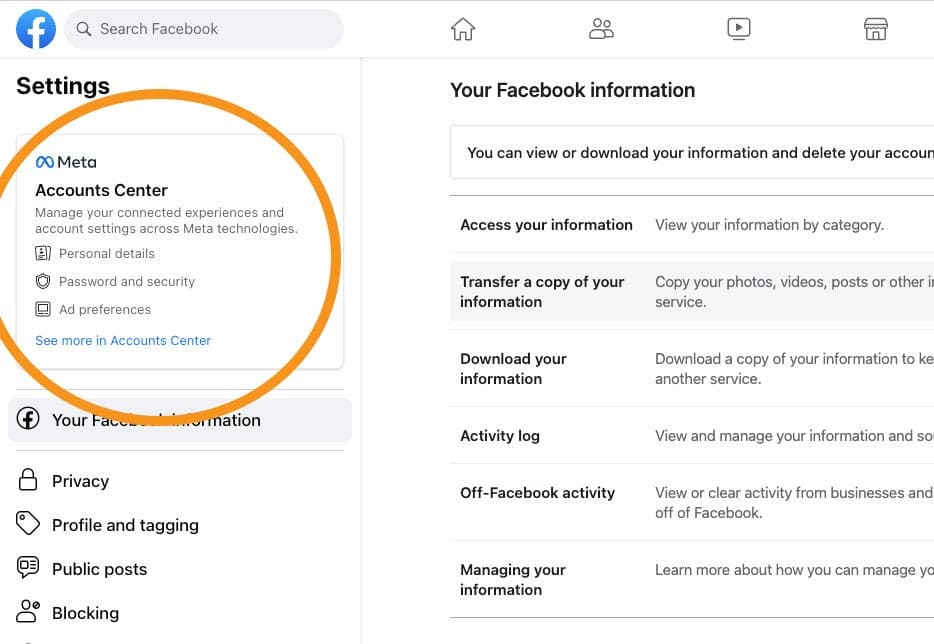
Task: Open the Marketplace icon
Action: click(x=875, y=28)
